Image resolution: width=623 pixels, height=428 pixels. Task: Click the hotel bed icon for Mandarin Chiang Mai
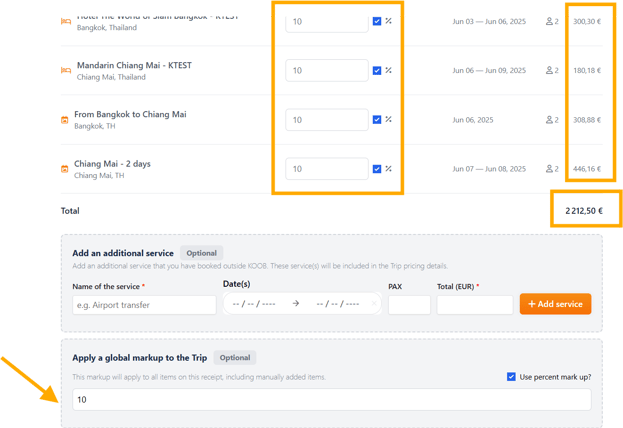[x=66, y=71]
